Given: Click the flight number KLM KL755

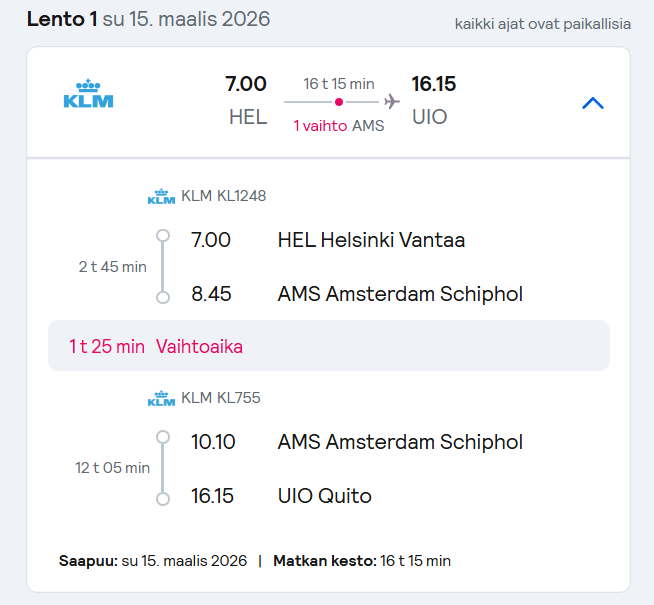Looking at the screenshot, I should tap(221, 397).
